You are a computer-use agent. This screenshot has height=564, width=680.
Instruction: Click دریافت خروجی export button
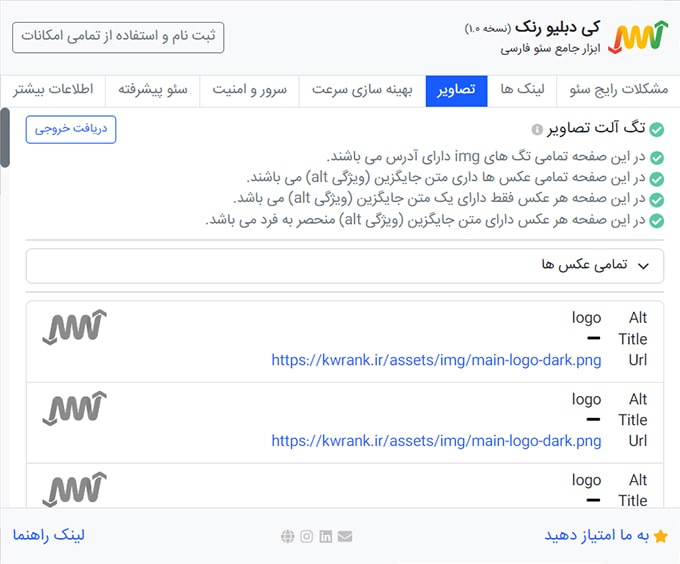click(x=71, y=129)
